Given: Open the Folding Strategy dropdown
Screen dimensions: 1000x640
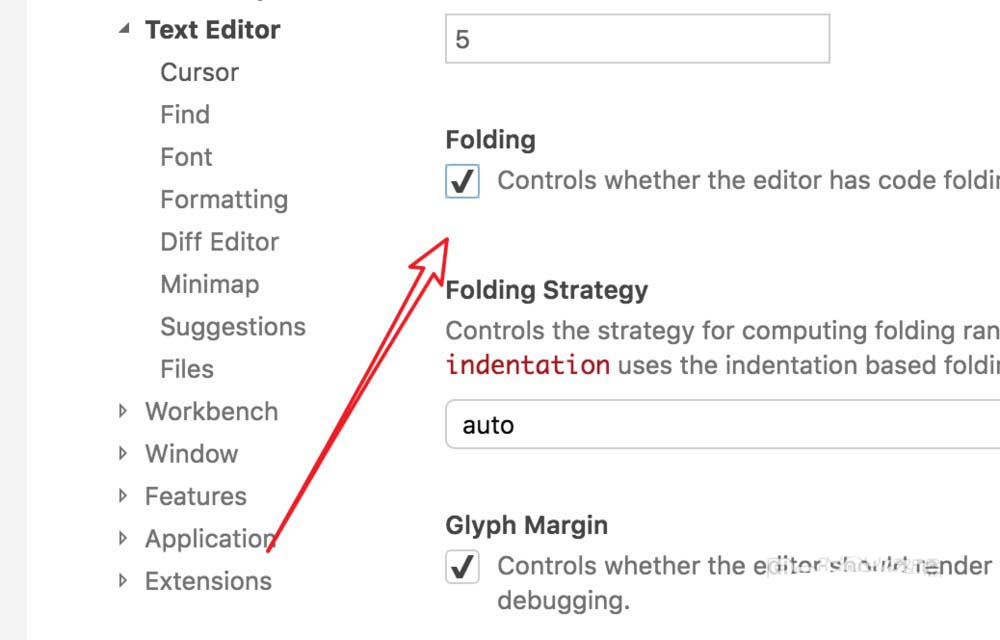Looking at the screenshot, I should (x=720, y=425).
